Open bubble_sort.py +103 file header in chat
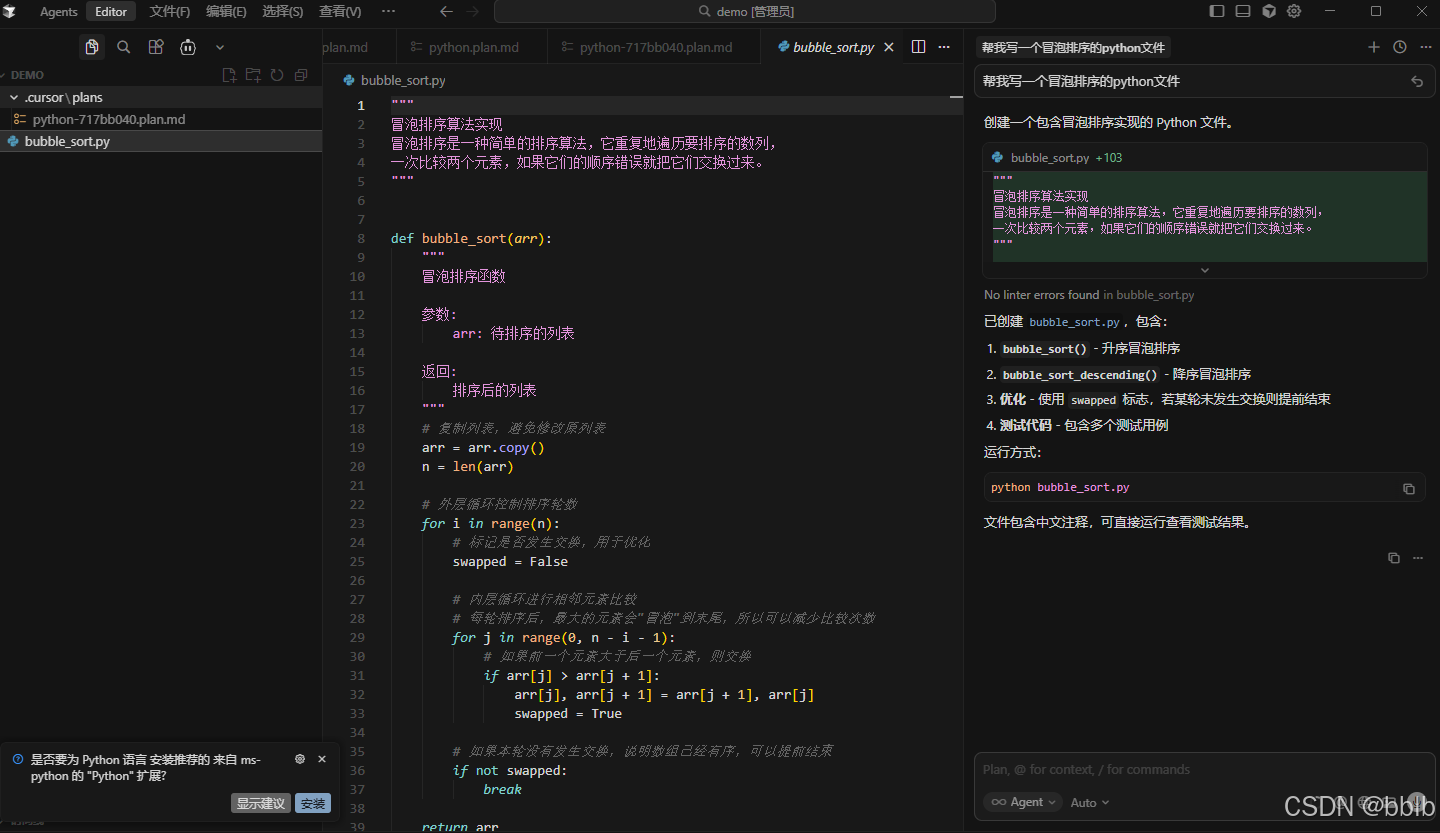Viewport: 1440px width, 833px height. 1204,158
